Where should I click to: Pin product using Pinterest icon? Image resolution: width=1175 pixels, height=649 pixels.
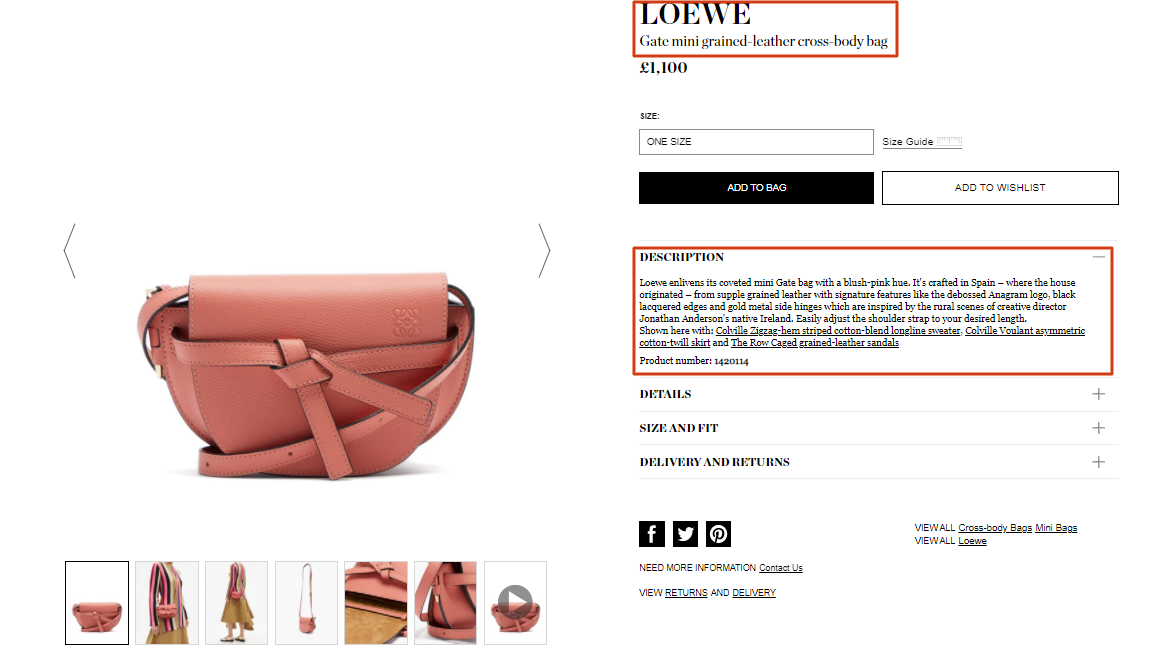tap(718, 534)
